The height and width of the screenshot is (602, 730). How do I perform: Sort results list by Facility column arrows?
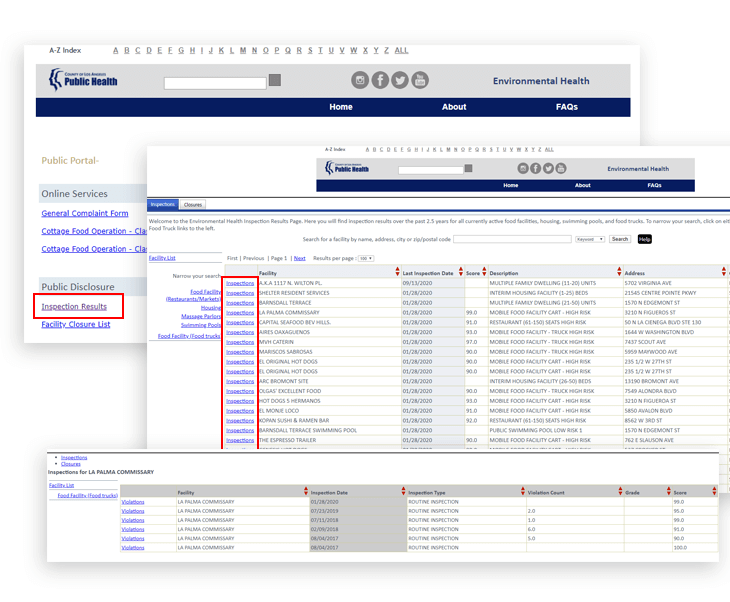pyautogui.click(x=397, y=271)
